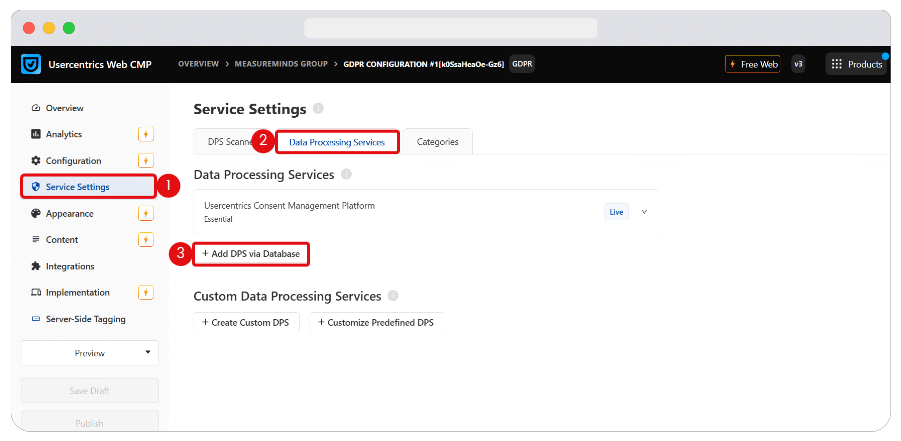Open the Preview dropdown

pos(90,353)
